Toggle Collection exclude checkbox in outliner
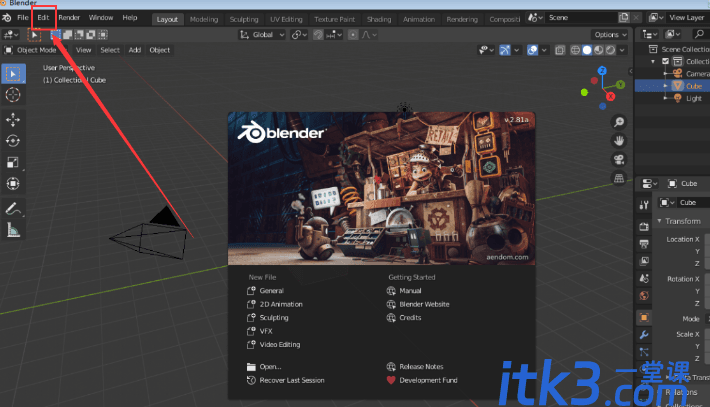 point(665,61)
